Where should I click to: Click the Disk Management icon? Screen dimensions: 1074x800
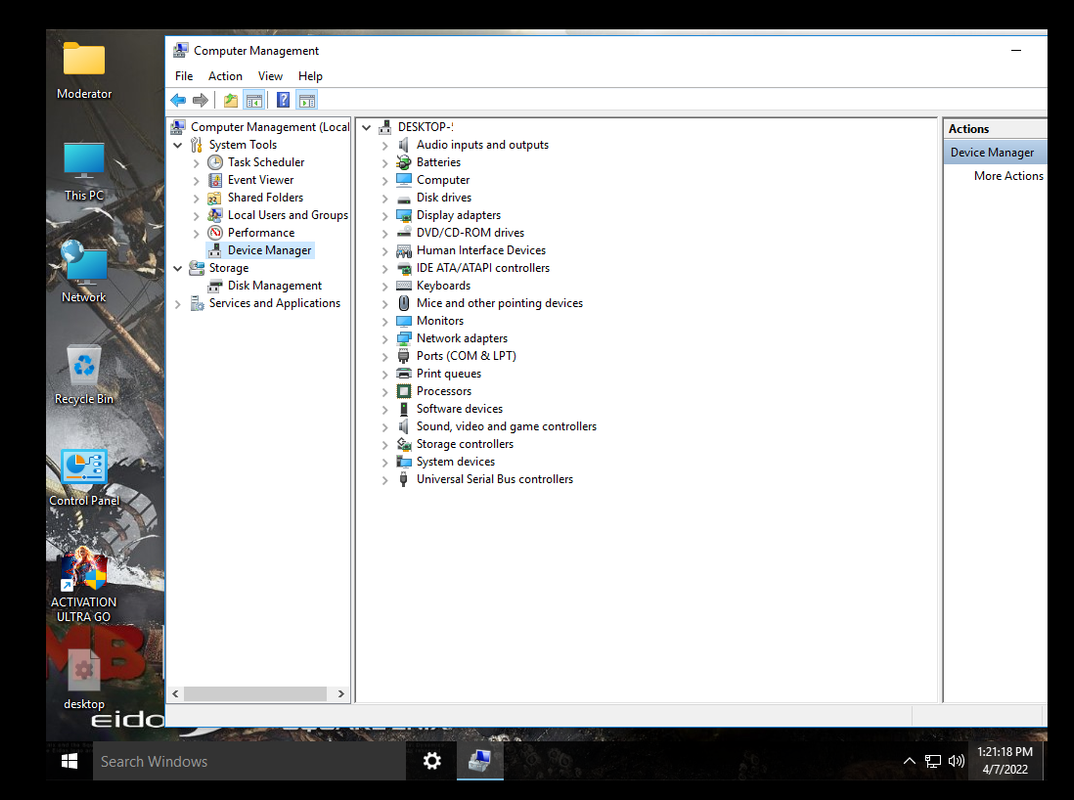point(215,286)
